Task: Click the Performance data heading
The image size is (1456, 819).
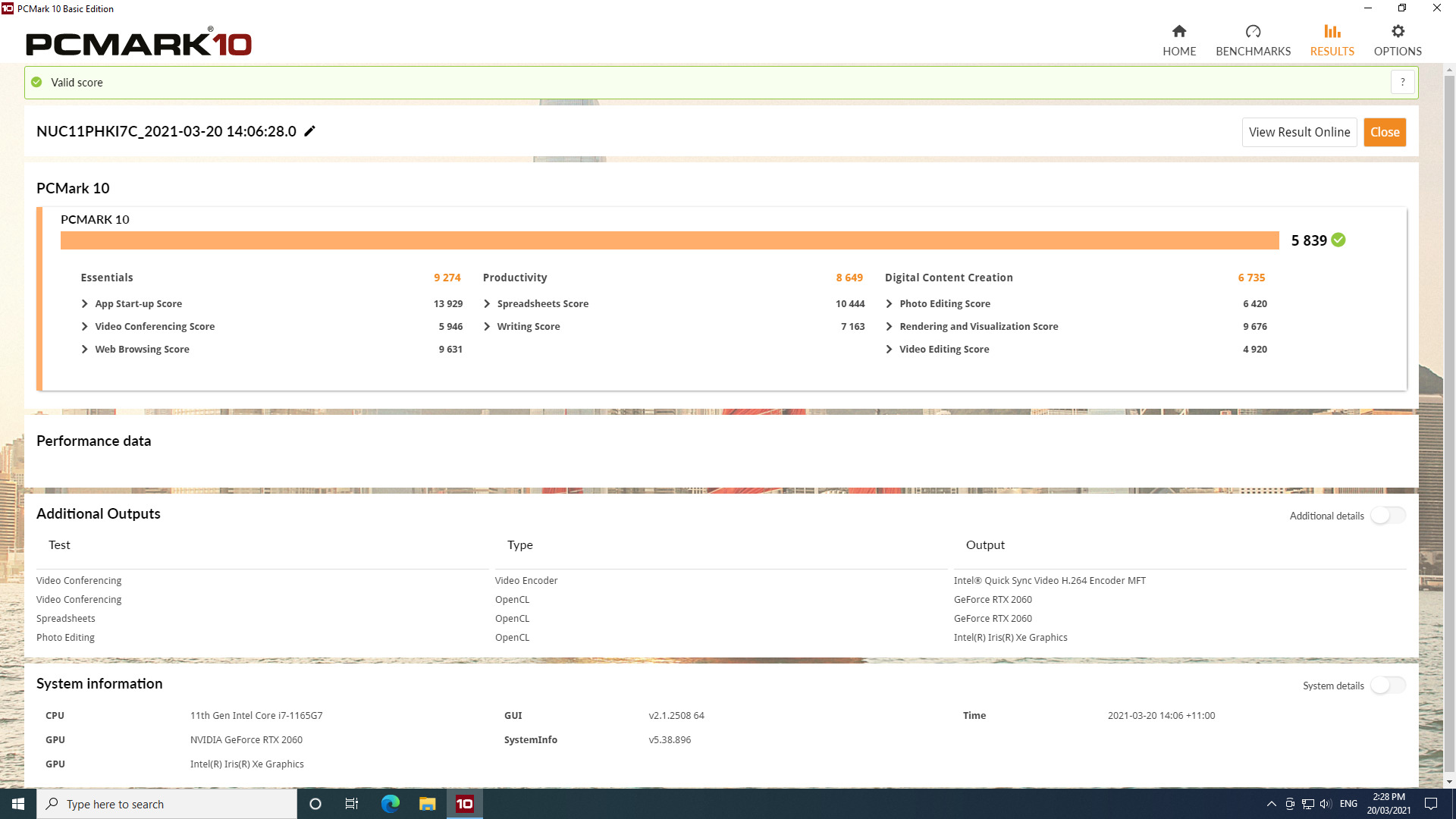Action: pyautogui.click(x=93, y=441)
